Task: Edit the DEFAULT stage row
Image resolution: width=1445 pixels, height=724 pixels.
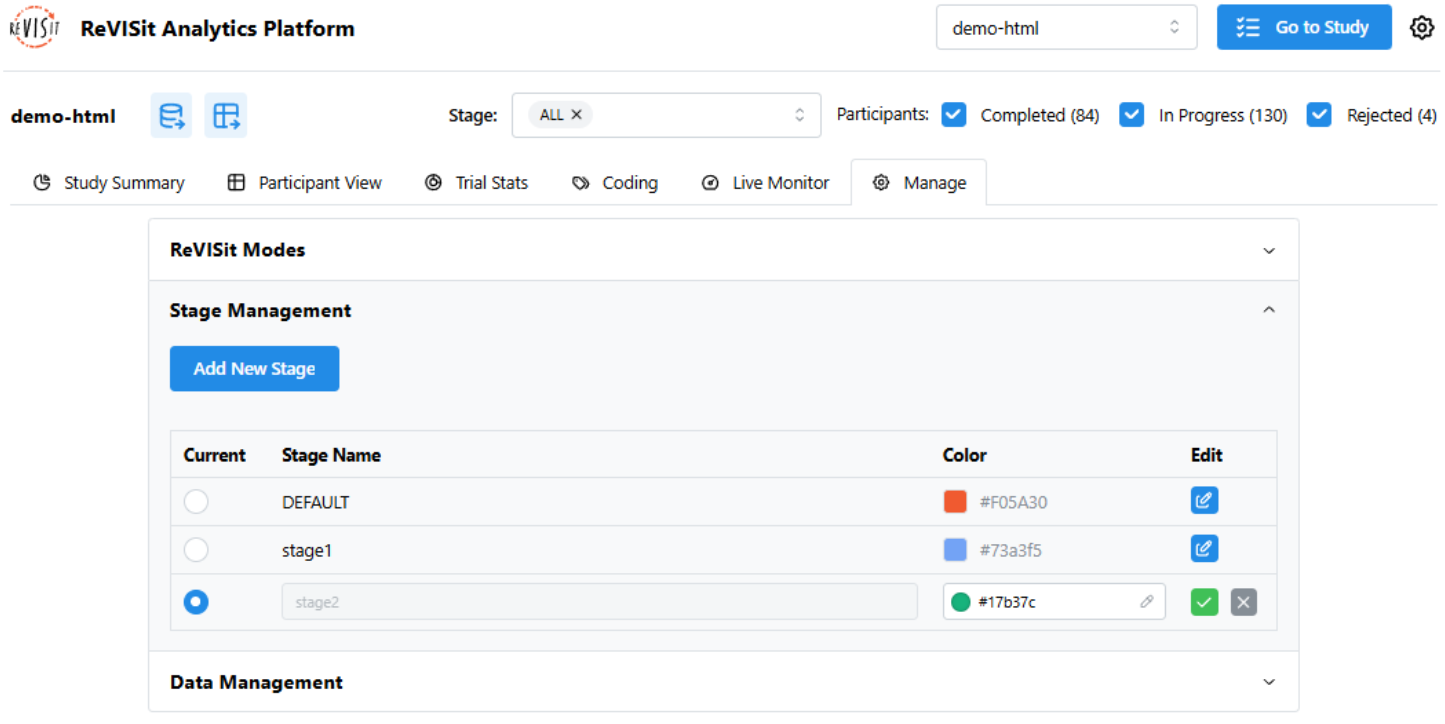Action: (x=1204, y=500)
